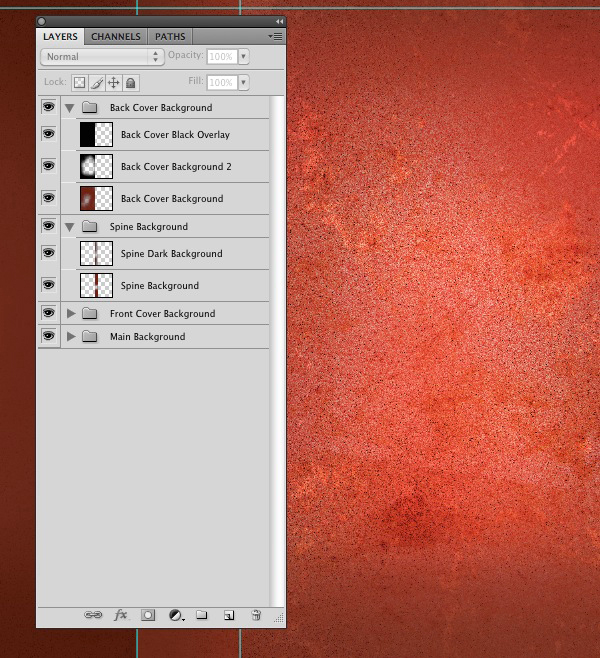The height and width of the screenshot is (658, 600).
Task: Select Back Cover Background layer thumbnail
Action: pyautogui.click(x=97, y=198)
